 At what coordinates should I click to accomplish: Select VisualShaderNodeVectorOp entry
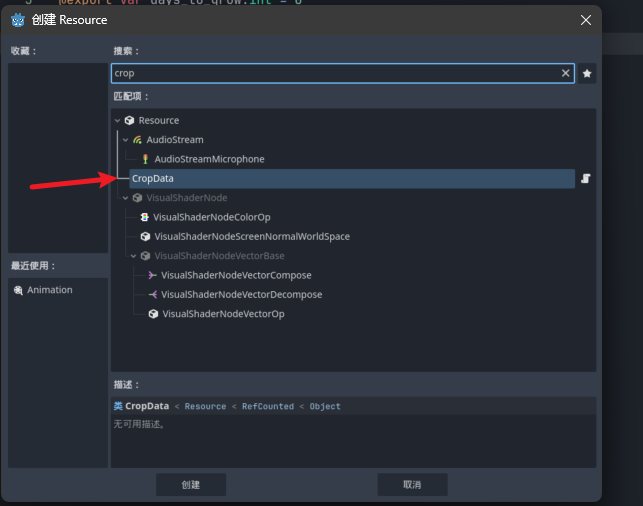coord(223,314)
